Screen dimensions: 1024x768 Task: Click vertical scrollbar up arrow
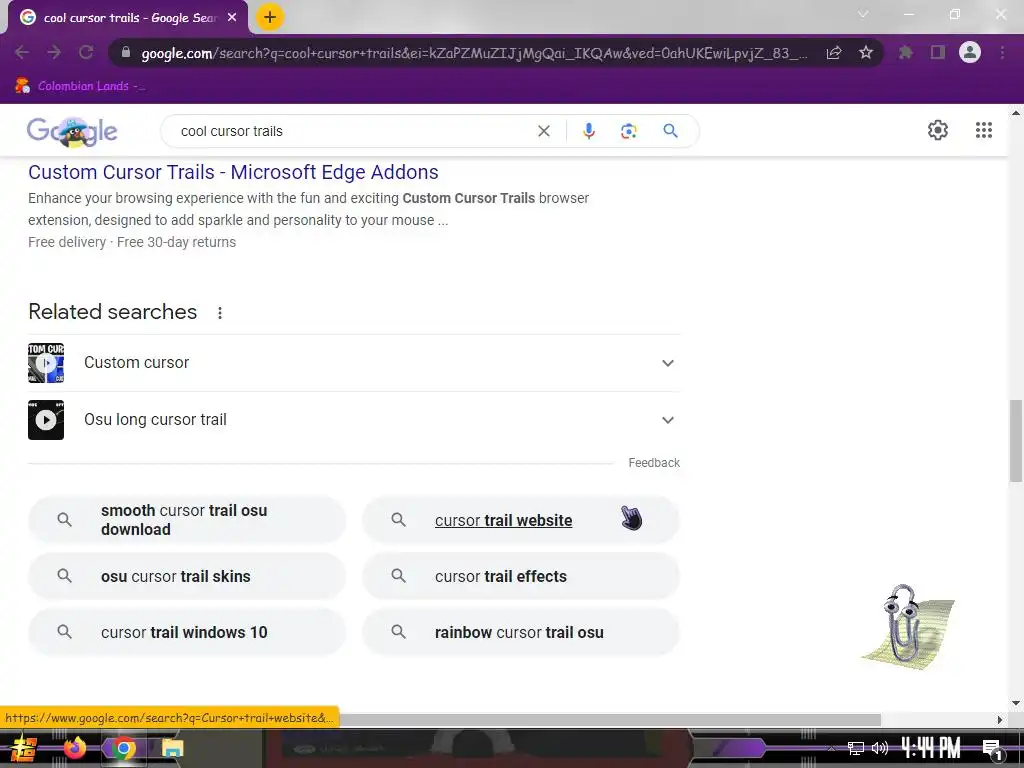[1016, 112]
